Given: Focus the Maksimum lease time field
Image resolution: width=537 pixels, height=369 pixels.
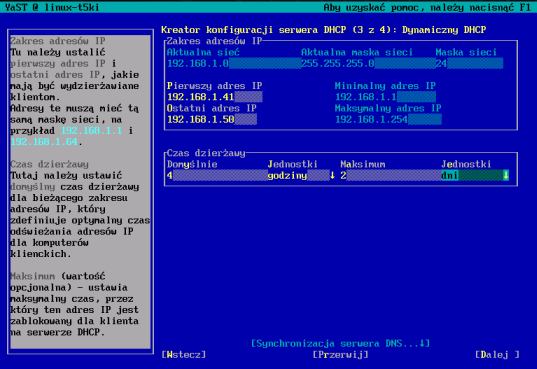Looking at the screenshot, I should [390, 176].
